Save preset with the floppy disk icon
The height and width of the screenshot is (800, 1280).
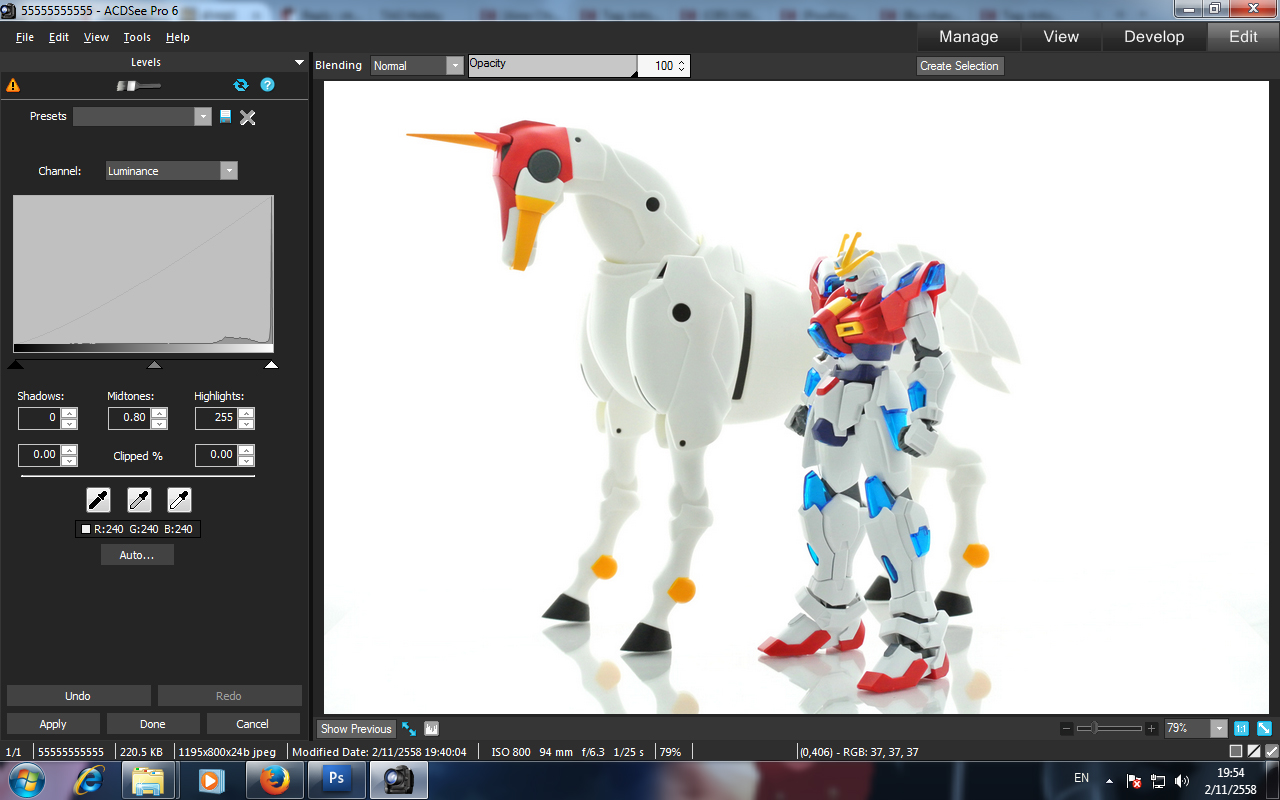click(225, 117)
